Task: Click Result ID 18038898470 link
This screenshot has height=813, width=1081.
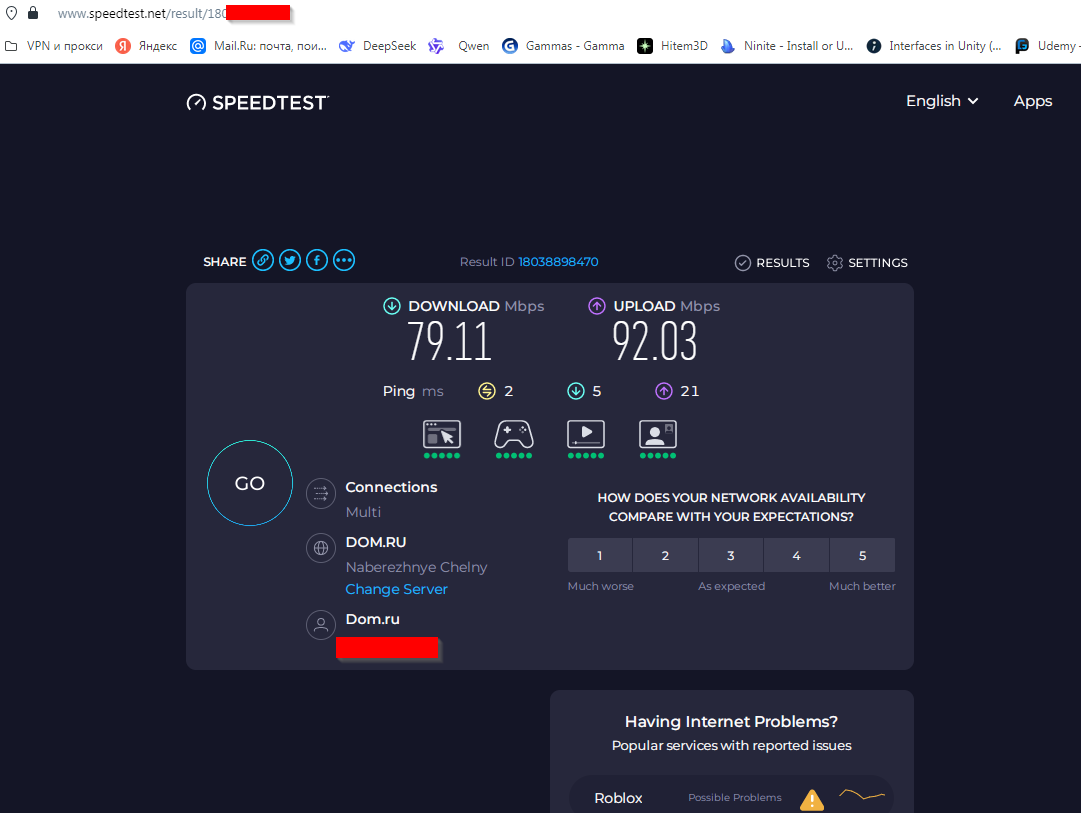Action: [x=558, y=262]
